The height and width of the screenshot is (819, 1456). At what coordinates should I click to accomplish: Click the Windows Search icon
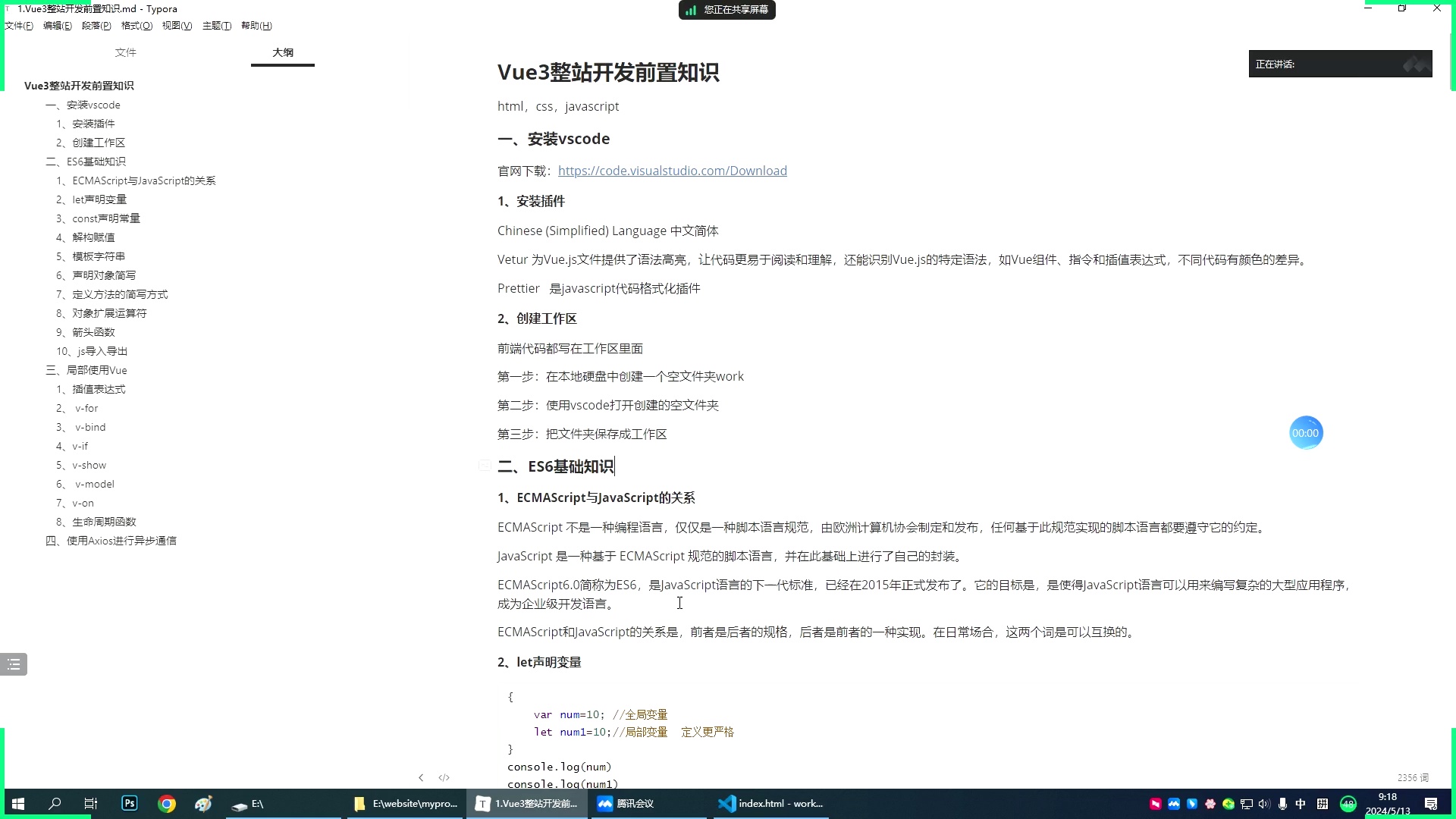[54, 804]
